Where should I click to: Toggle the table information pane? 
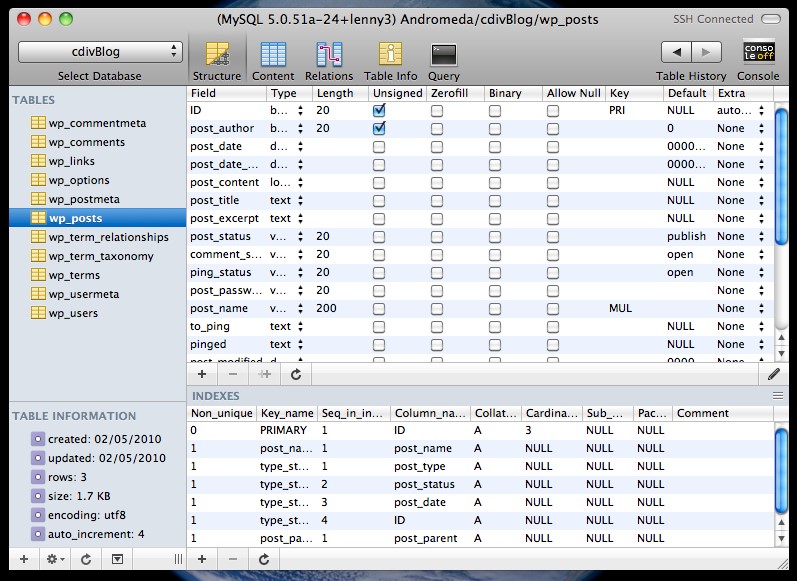(117, 559)
